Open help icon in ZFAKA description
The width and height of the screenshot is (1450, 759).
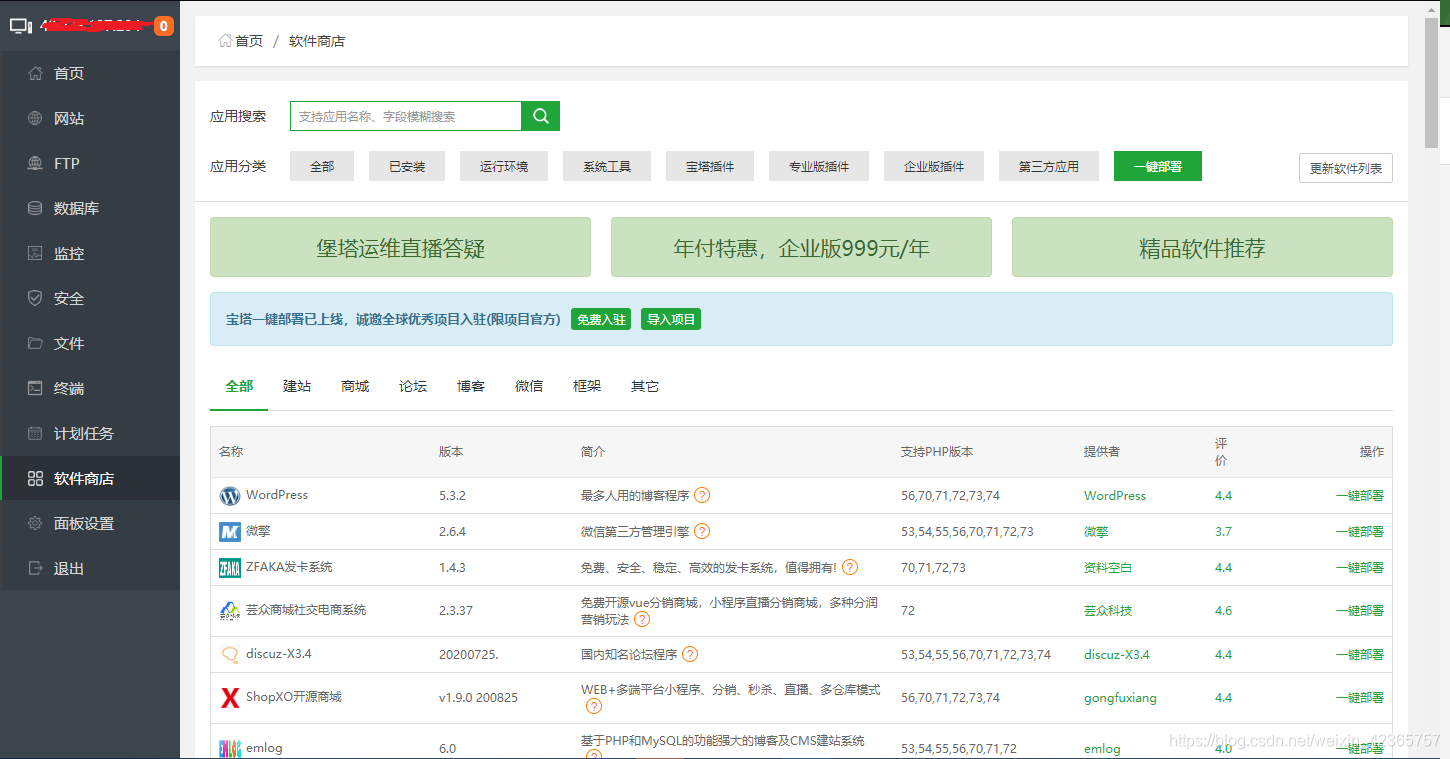point(850,567)
